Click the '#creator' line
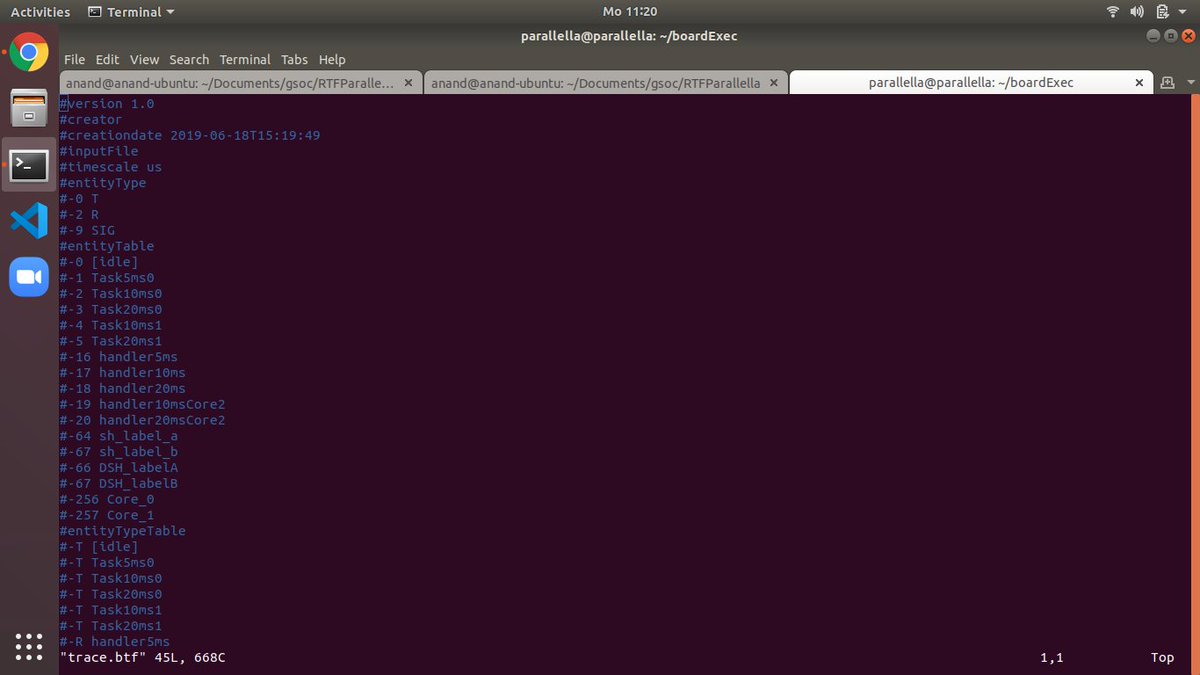1200x675 pixels. (91, 120)
